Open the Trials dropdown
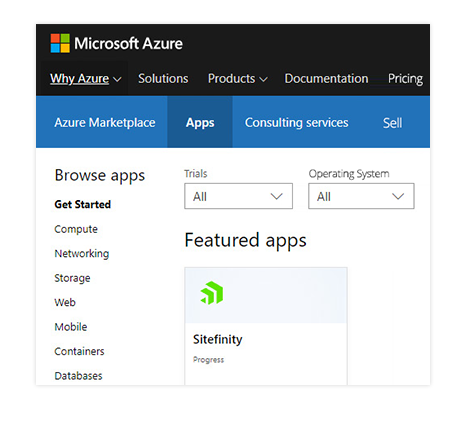 click(x=238, y=196)
